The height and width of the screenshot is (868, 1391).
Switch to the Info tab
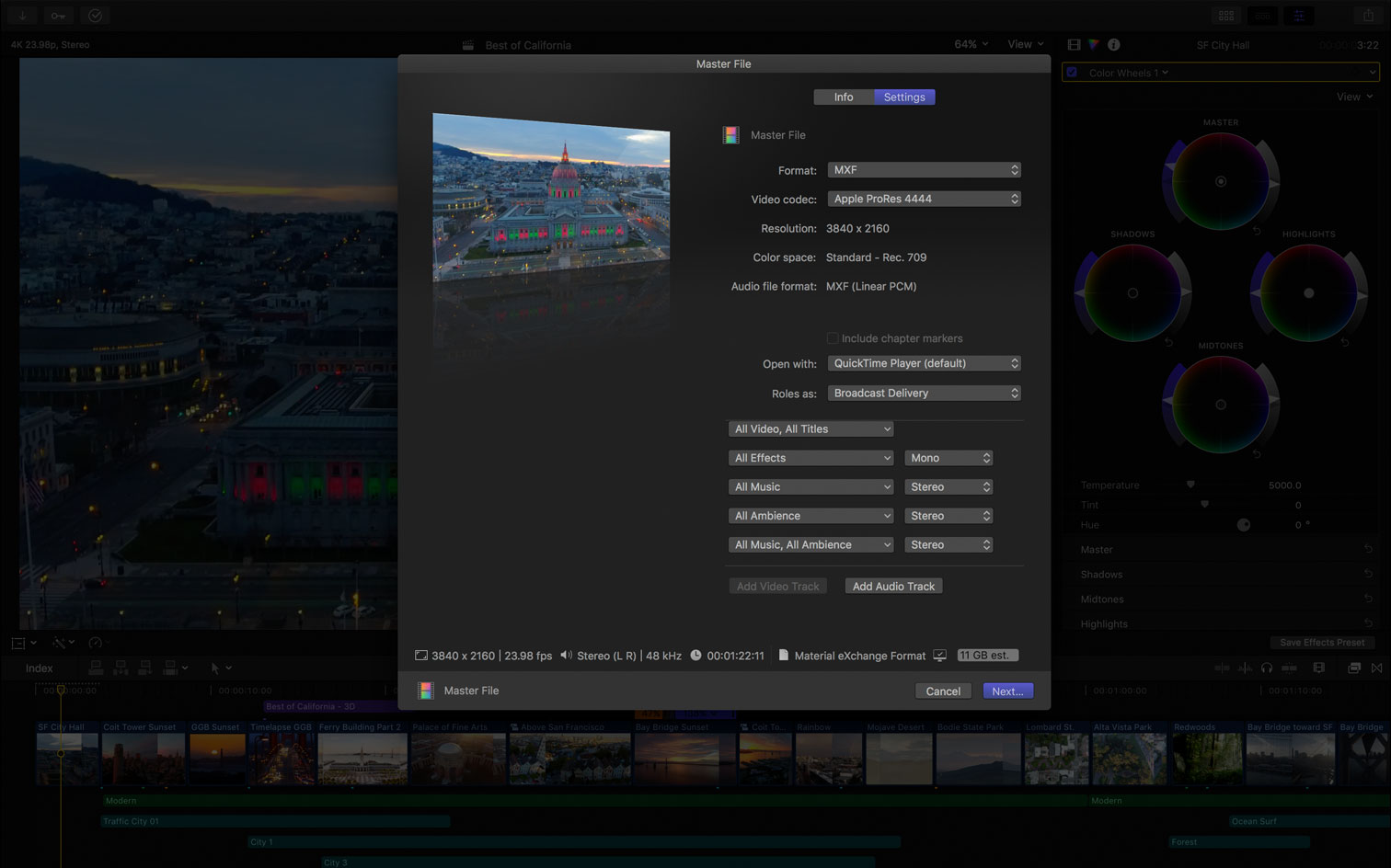[x=844, y=97]
